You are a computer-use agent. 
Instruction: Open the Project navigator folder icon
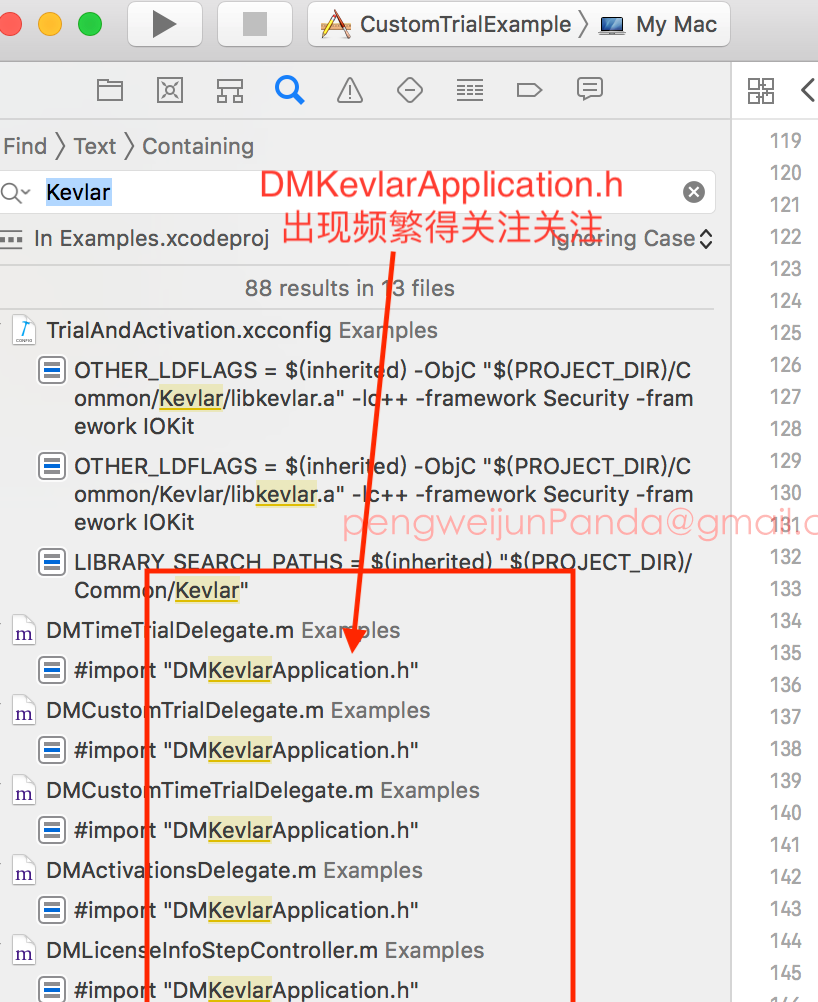pyautogui.click(x=110, y=90)
